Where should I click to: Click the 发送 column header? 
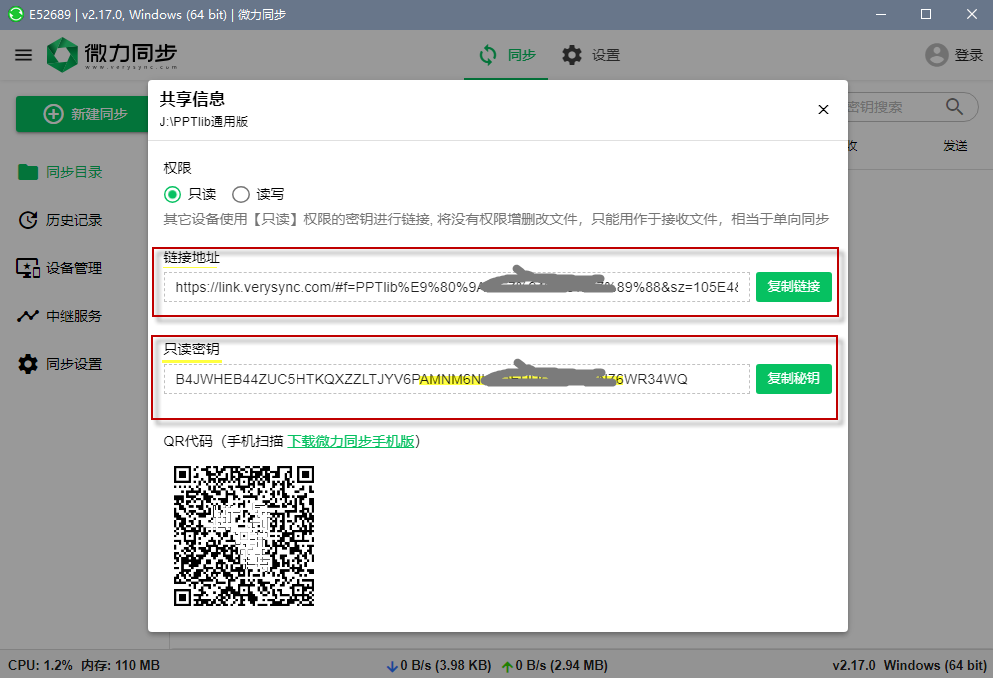coord(955,146)
